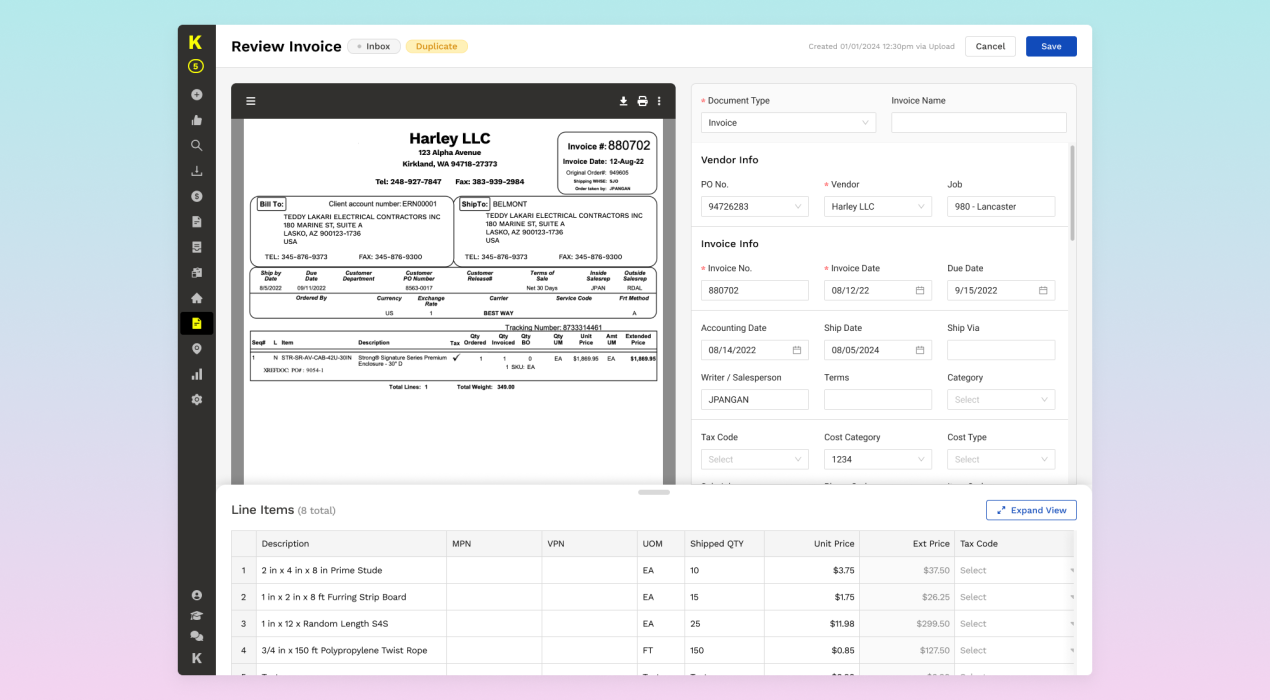This screenshot has height=700, width=1270.
Task: Open the Vendor dropdown showing Harley LLC
Action: pyautogui.click(x=877, y=207)
